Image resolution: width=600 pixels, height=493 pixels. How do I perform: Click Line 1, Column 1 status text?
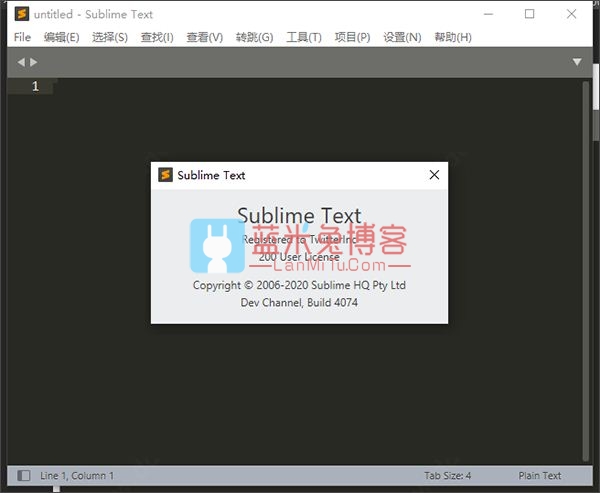(77, 476)
